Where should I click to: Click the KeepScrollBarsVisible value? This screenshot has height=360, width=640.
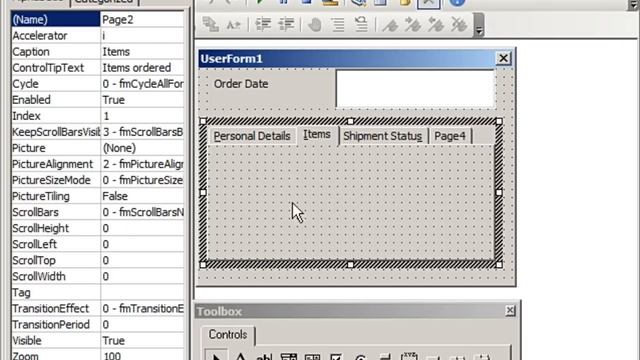[x=142, y=132]
